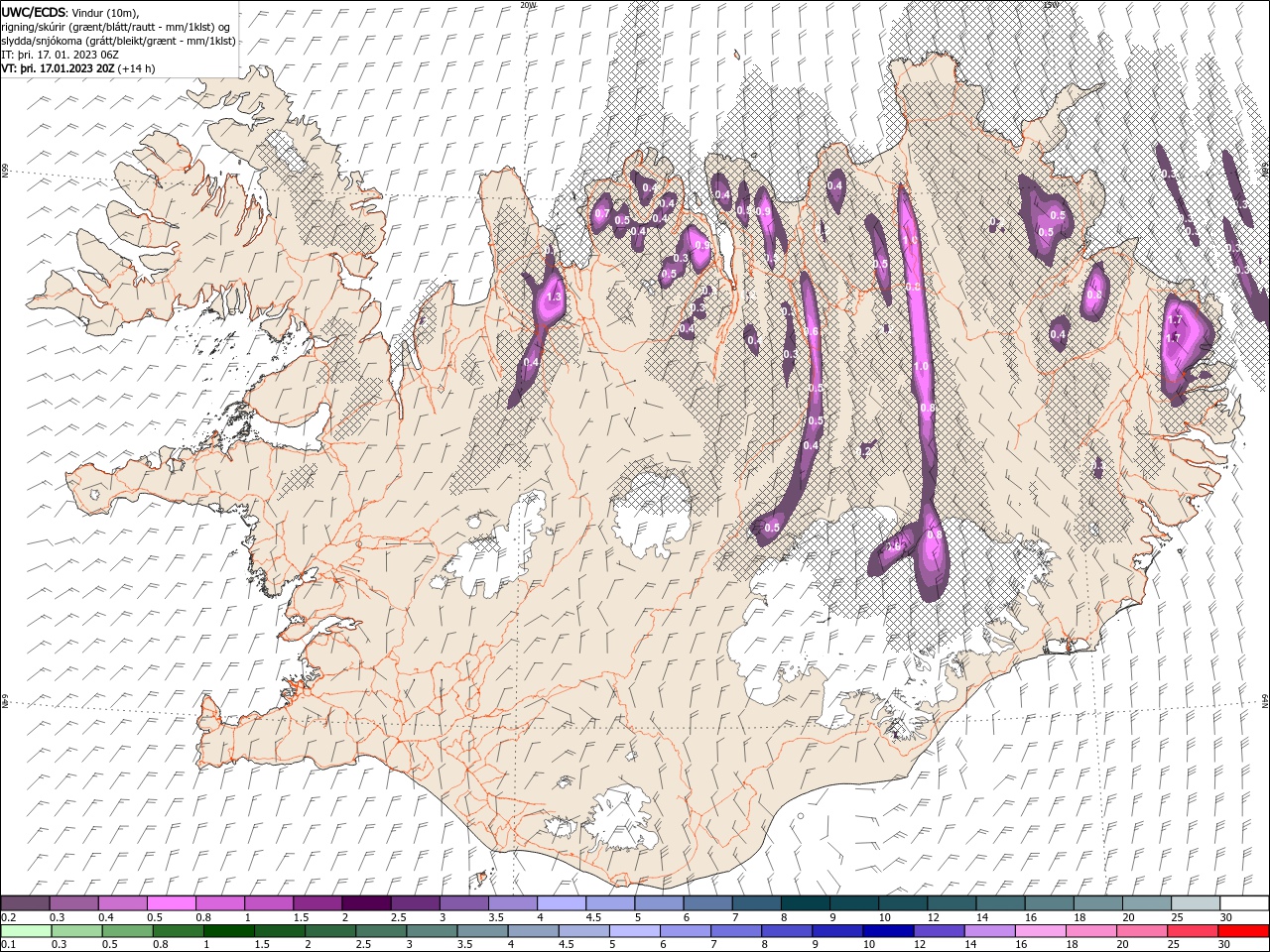Click the '15W' longitude label at the top
Image resolution: width=1270 pixels, height=952 pixels.
(x=1051, y=5)
